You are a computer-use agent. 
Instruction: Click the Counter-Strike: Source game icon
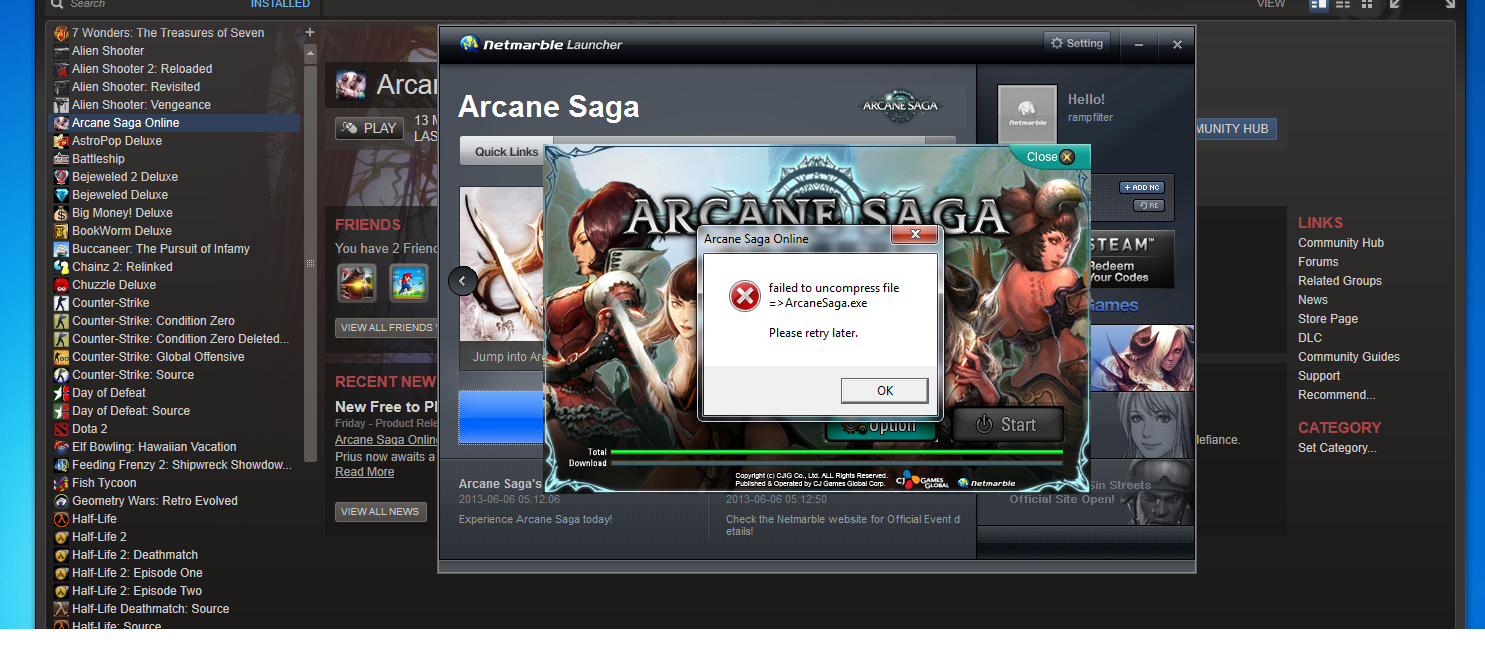tap(62, 375)
